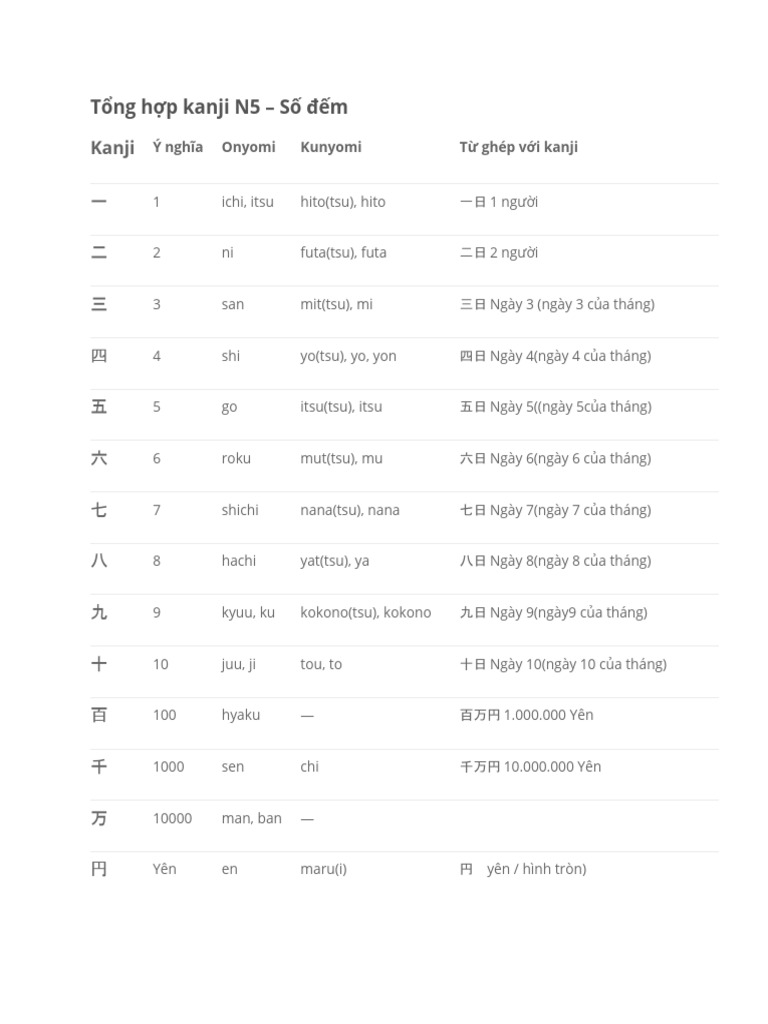Click '十日 Ngày 10' compound entry
Image resolution: width=768 pixels, height=1024 pixels.
[563, 664]
